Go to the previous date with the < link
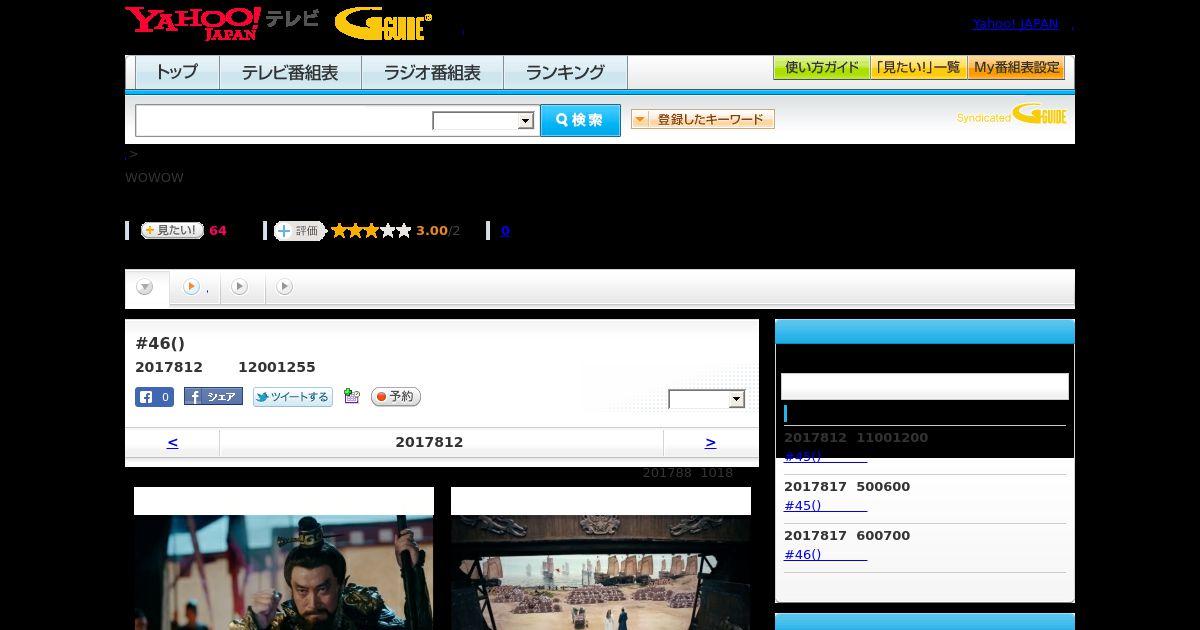The height and width of the screenshot is (630, 1200). pos(172,442)
